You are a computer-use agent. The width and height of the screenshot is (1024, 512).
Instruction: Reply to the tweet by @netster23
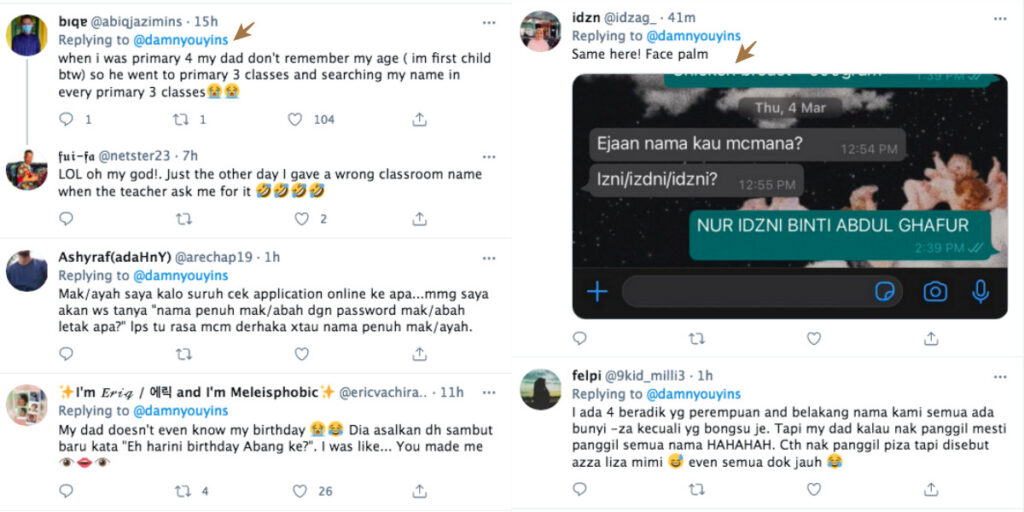point(66,218)
